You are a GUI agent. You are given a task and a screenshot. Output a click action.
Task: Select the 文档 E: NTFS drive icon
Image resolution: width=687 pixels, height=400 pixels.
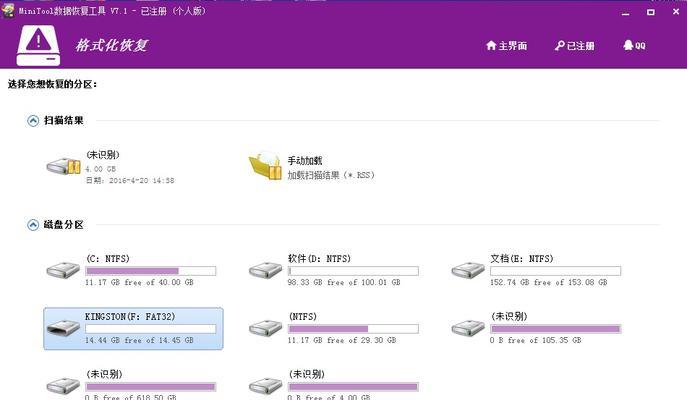pos(468,270)
